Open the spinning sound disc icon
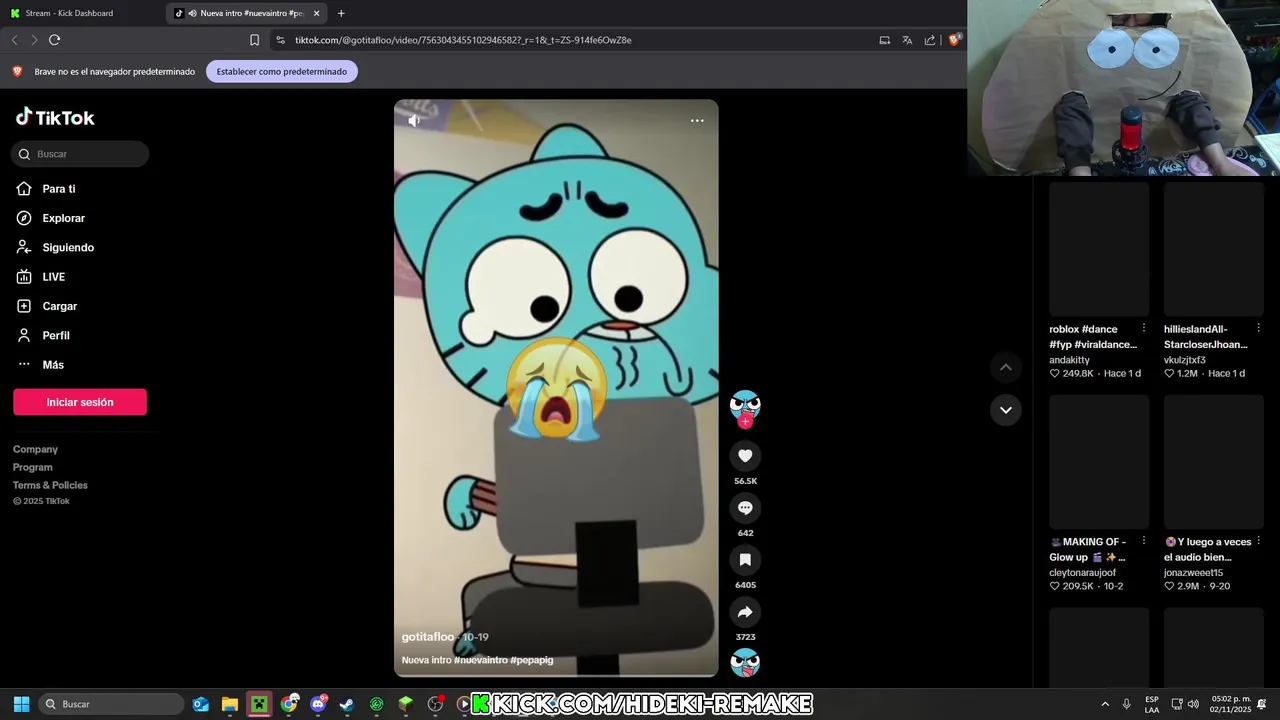1280x720 pixels. 745,663
